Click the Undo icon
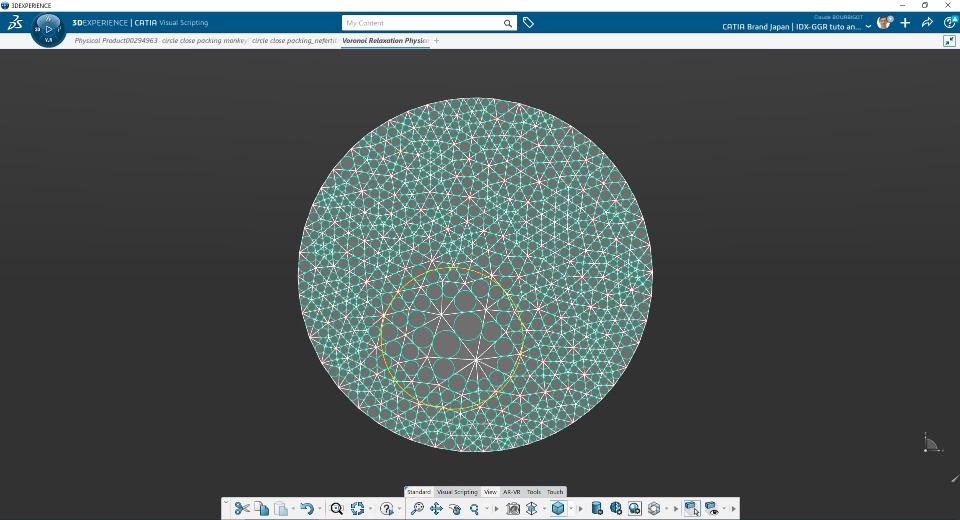Screen dimensions: 960x520 pyautogui.click(x=307, y=508)
